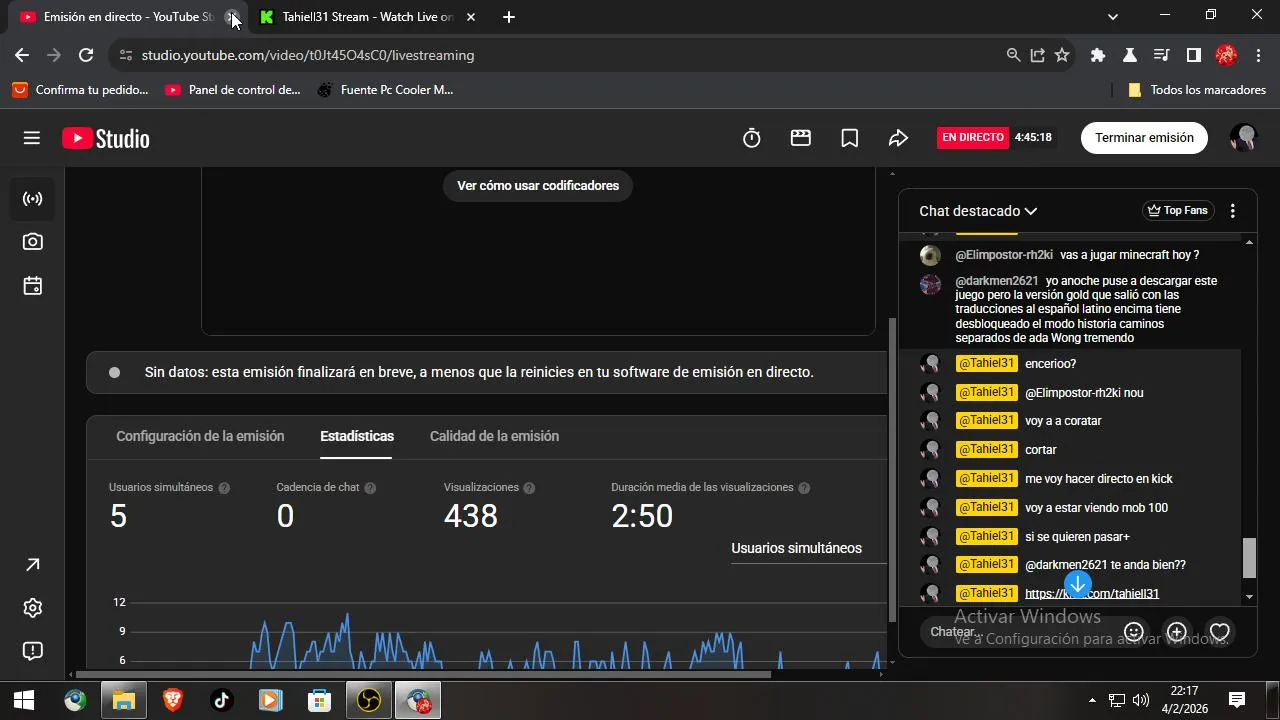The image size is (1280, 720).
Task: Open Windows notification center
Action: coord(1237,700)
